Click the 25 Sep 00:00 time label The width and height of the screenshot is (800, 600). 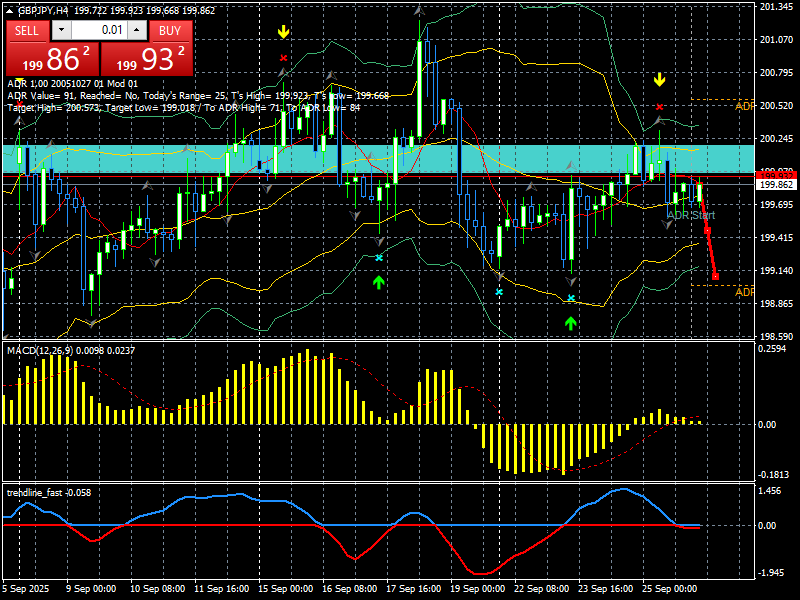669,589
